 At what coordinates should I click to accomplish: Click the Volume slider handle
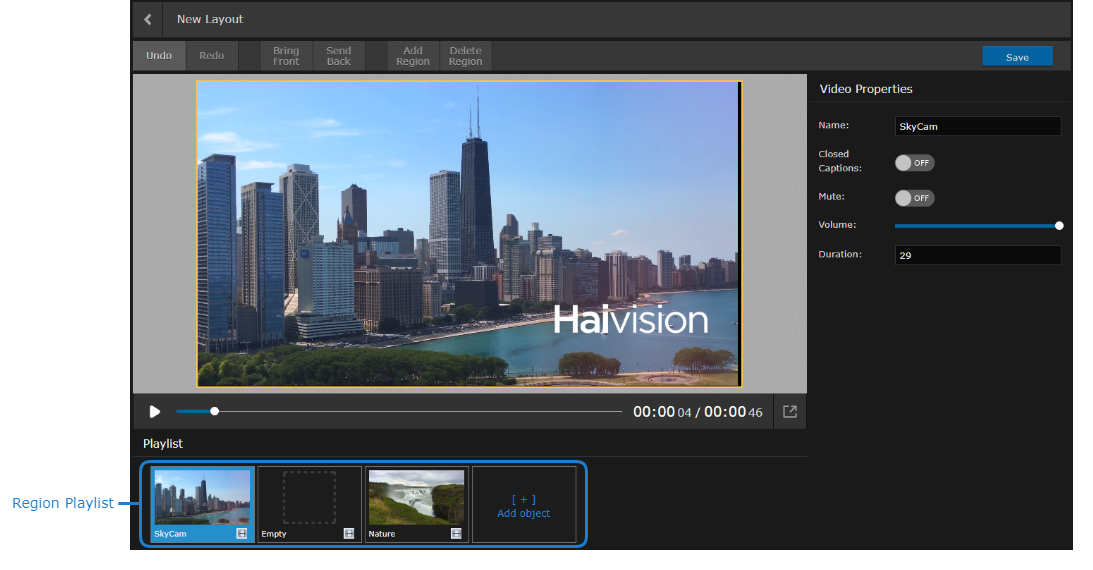1059,226
